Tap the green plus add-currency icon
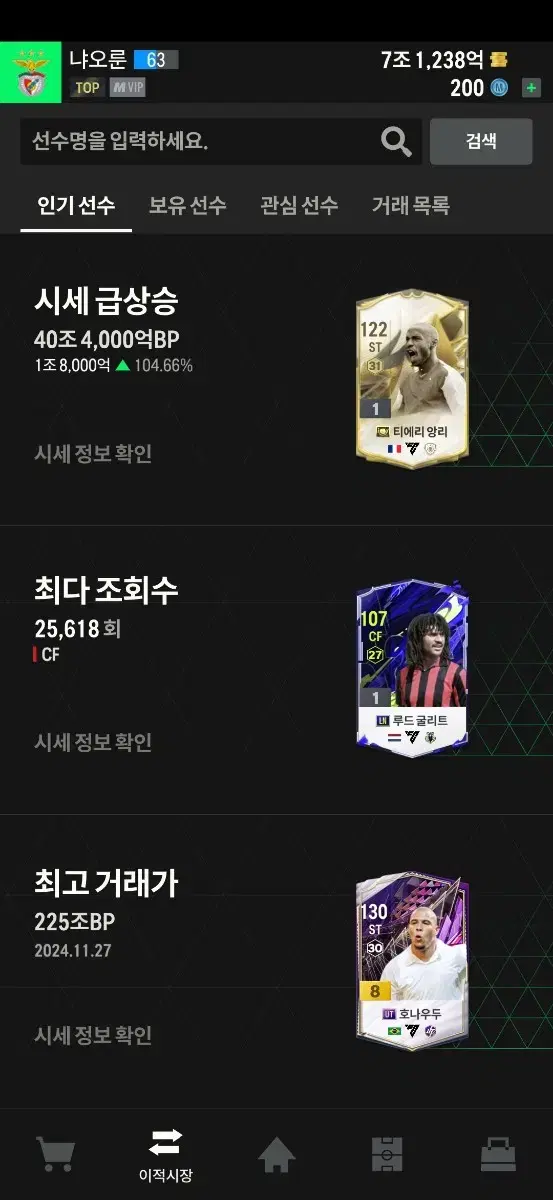The image size is (553, 1200). point(531,88)
